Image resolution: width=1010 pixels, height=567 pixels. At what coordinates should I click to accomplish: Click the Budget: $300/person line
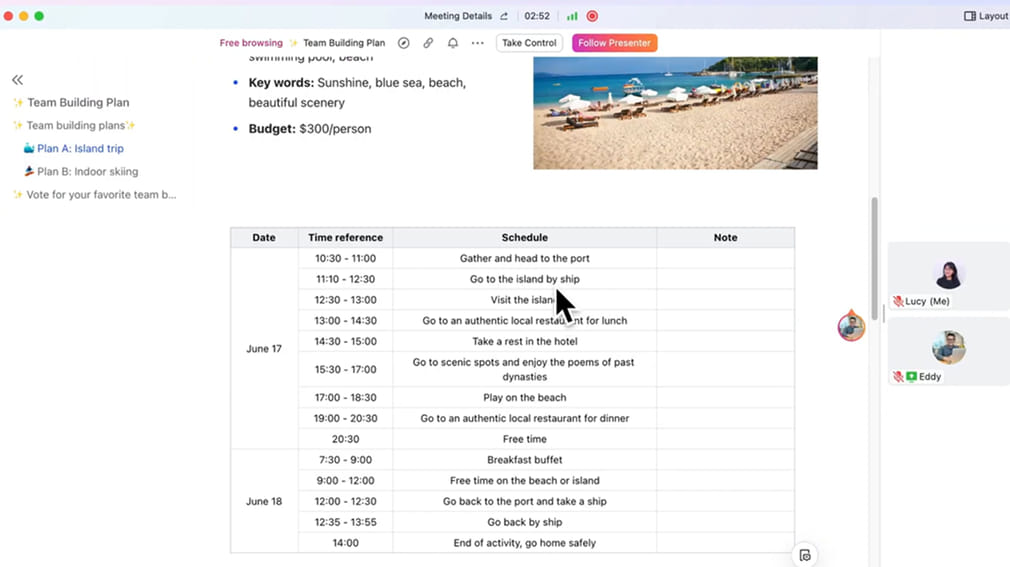pyautogui.click(x=310, y=129)
